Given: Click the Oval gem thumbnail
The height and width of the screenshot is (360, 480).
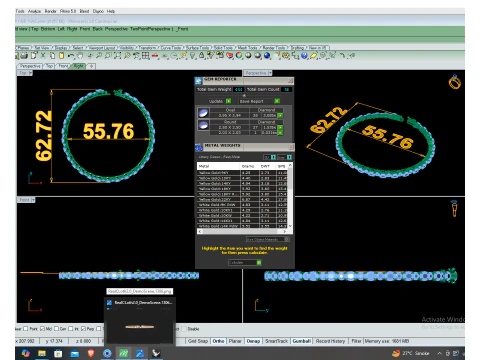Looking at the screenshot, I should [x=203, y=113].
